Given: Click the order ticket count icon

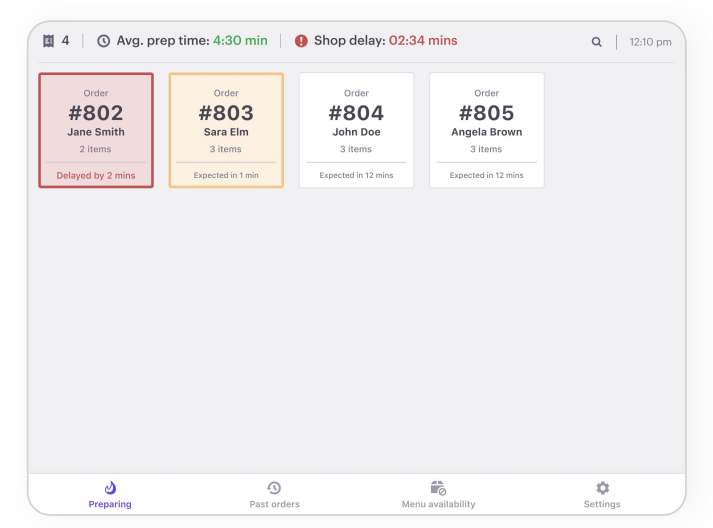Looking at the screenshot, I should [x=49, y=41].
